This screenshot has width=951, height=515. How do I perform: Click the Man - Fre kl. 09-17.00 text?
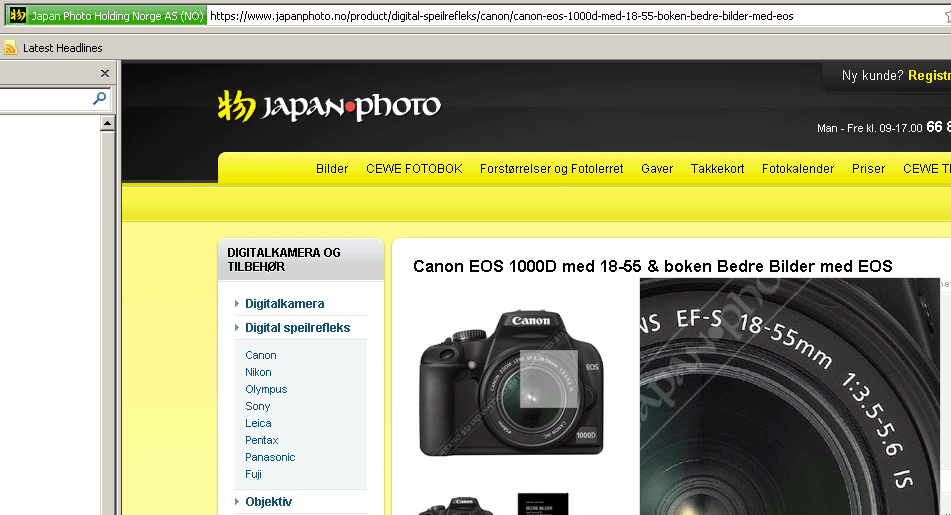869,128
